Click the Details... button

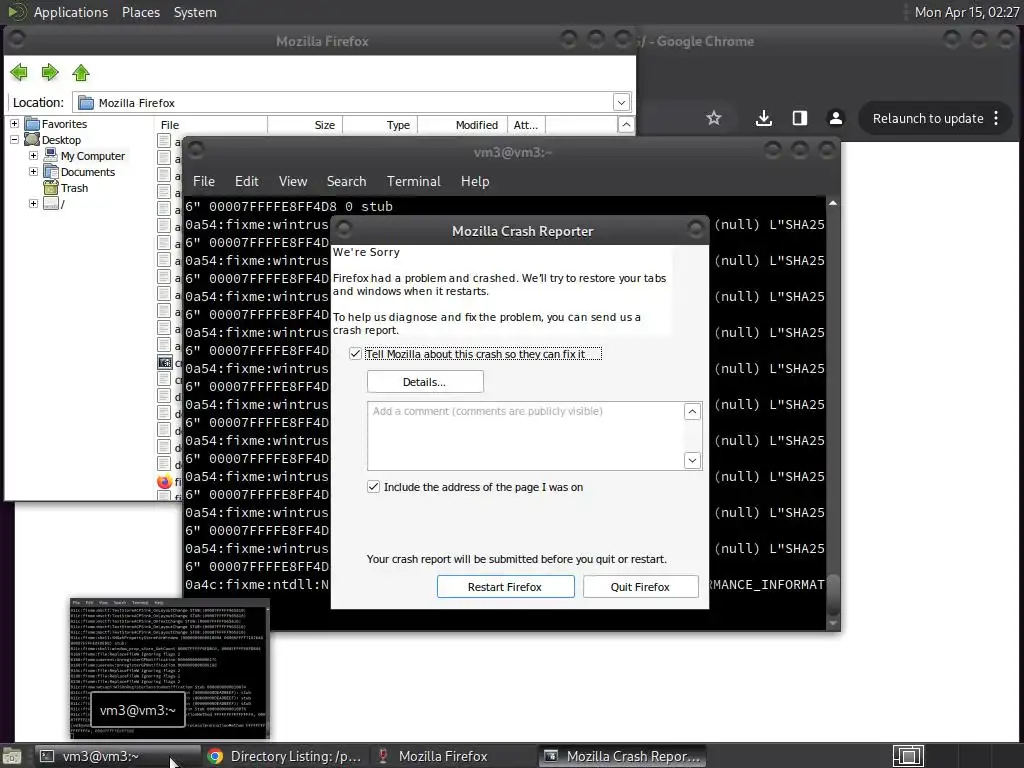[x=425, y=382]
